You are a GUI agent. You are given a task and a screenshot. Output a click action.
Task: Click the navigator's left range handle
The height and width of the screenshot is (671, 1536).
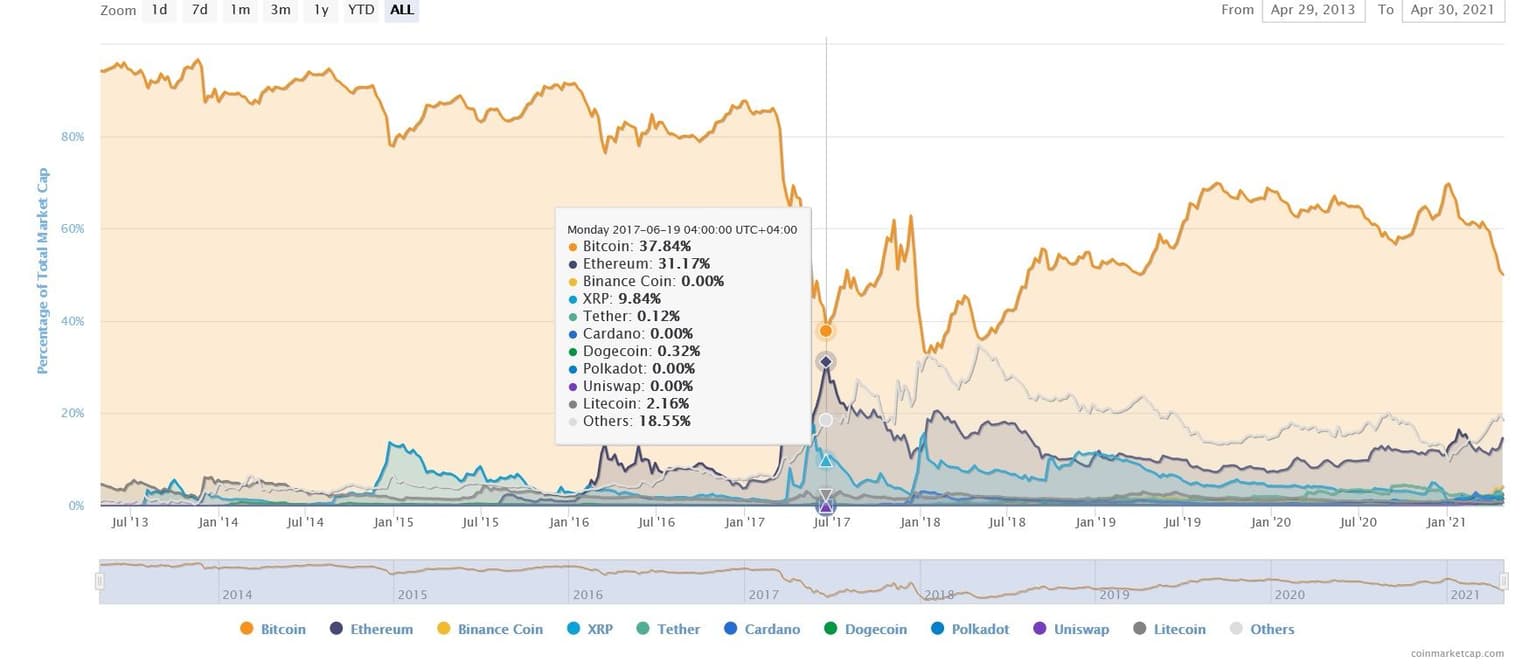click(99, 581)
